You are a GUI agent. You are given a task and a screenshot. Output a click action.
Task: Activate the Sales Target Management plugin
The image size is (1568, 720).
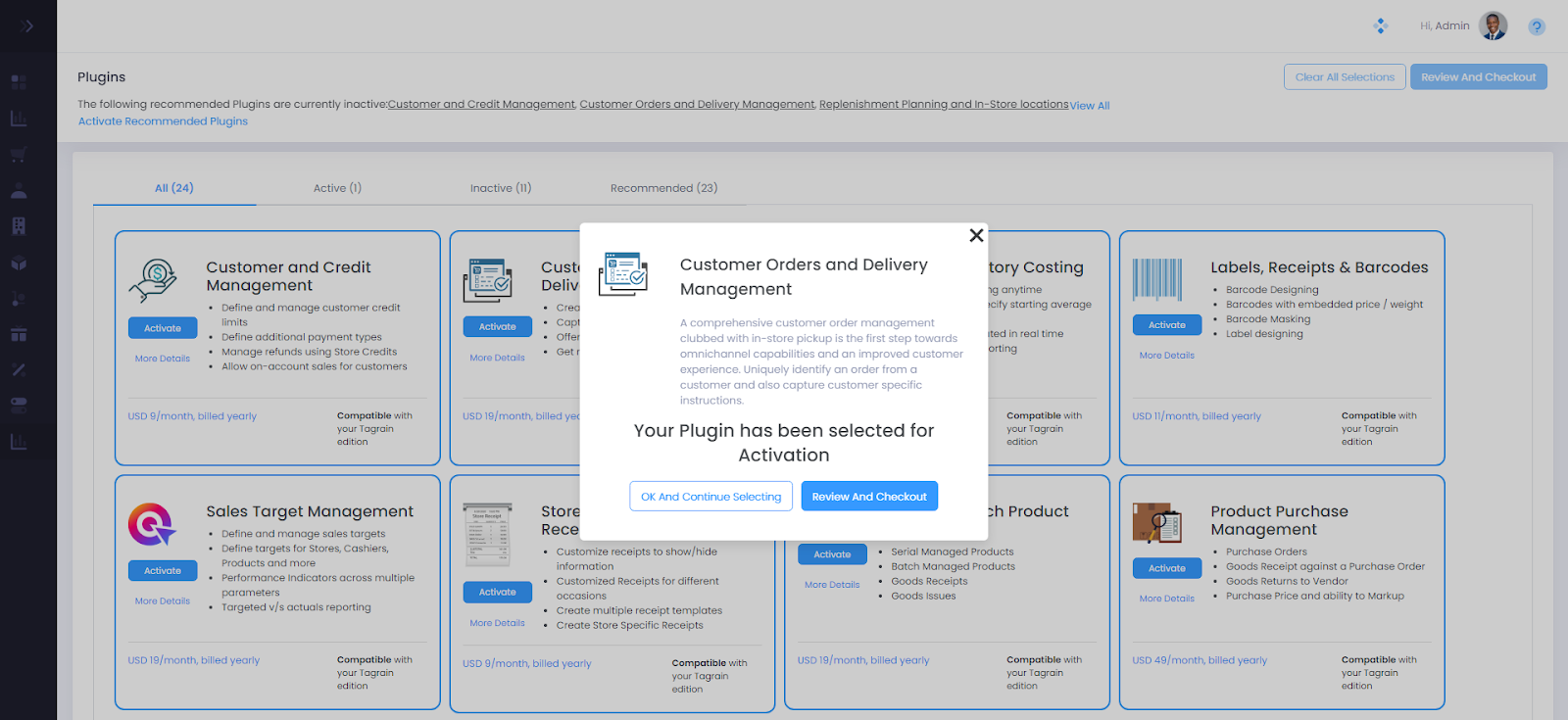[x=163, y=570]
